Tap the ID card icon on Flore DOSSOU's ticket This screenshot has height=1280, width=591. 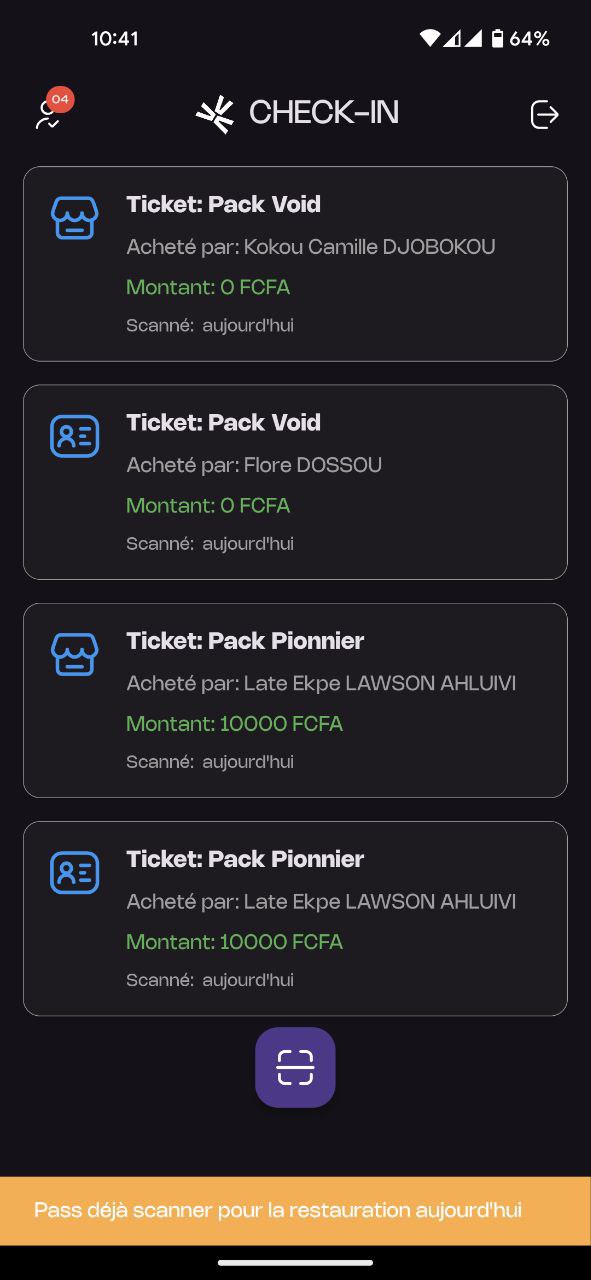[x=75, y=436]
